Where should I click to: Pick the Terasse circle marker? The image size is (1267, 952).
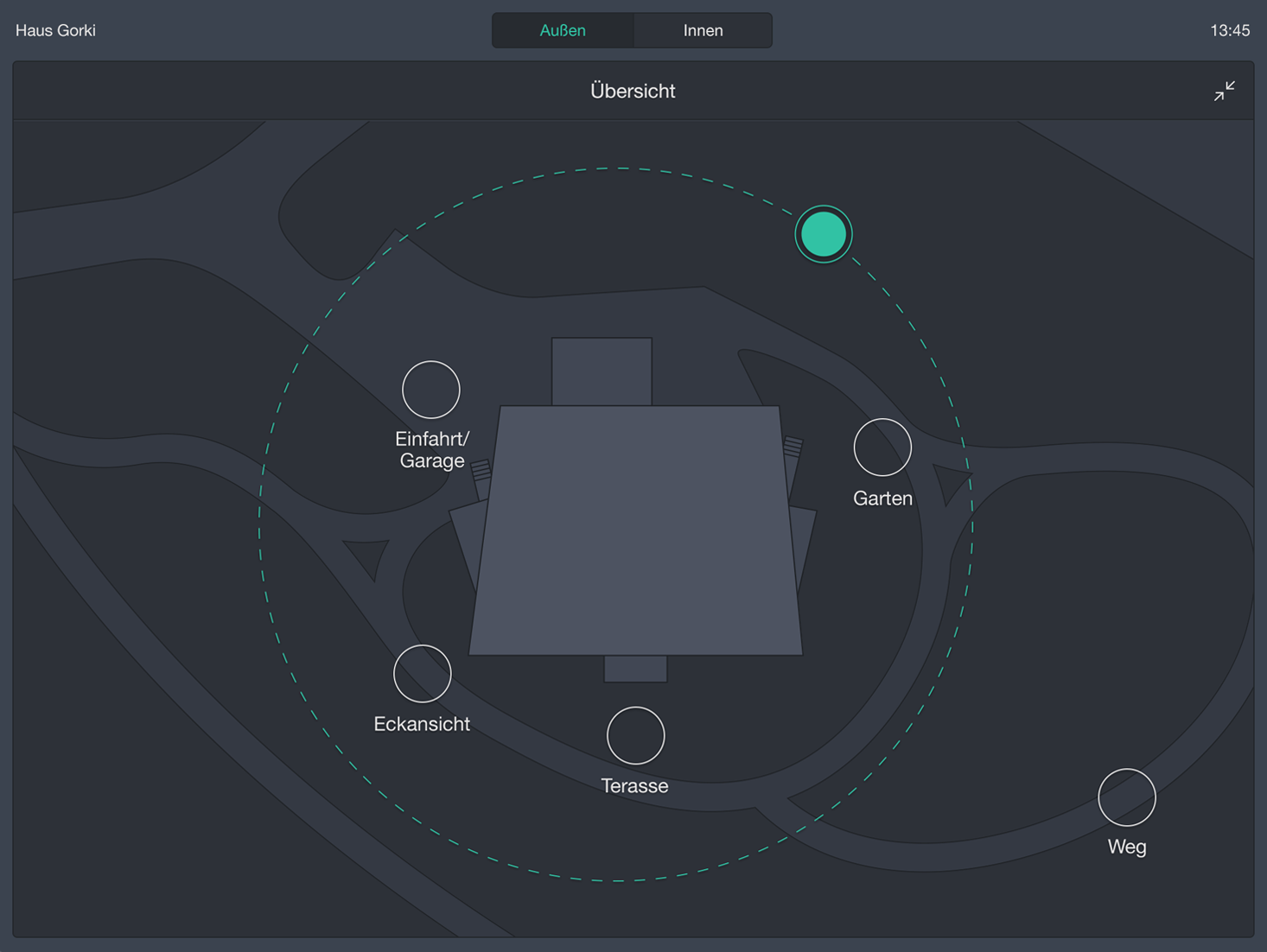pyautogui.click(x=636, y=736)
